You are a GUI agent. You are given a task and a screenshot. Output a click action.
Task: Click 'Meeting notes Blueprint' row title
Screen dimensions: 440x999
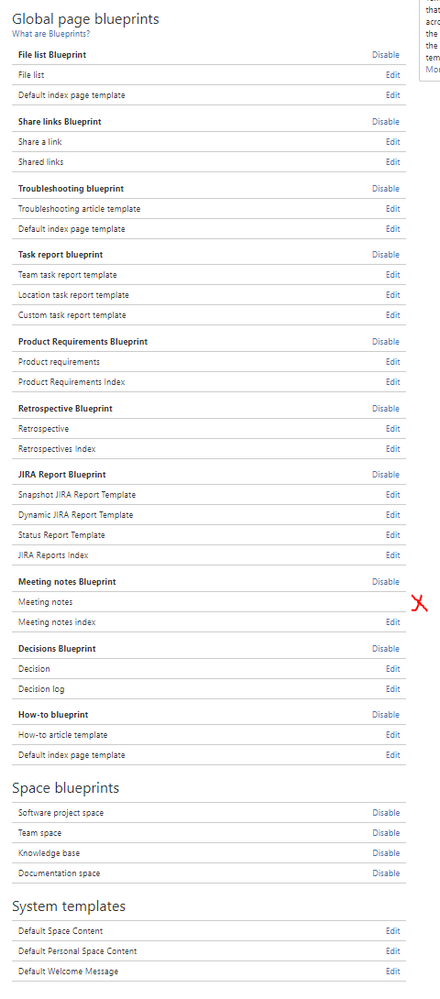tap(67, 582)
